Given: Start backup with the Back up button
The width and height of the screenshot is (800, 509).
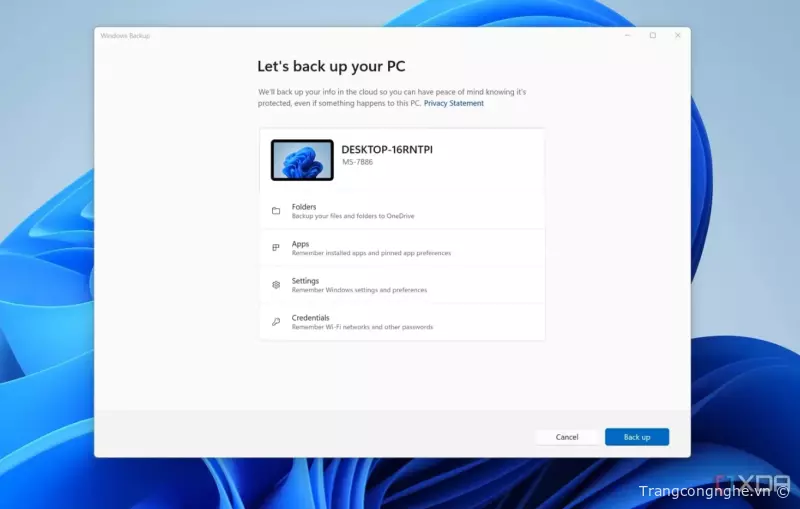Looking at the screenshot, I should 637,437.
